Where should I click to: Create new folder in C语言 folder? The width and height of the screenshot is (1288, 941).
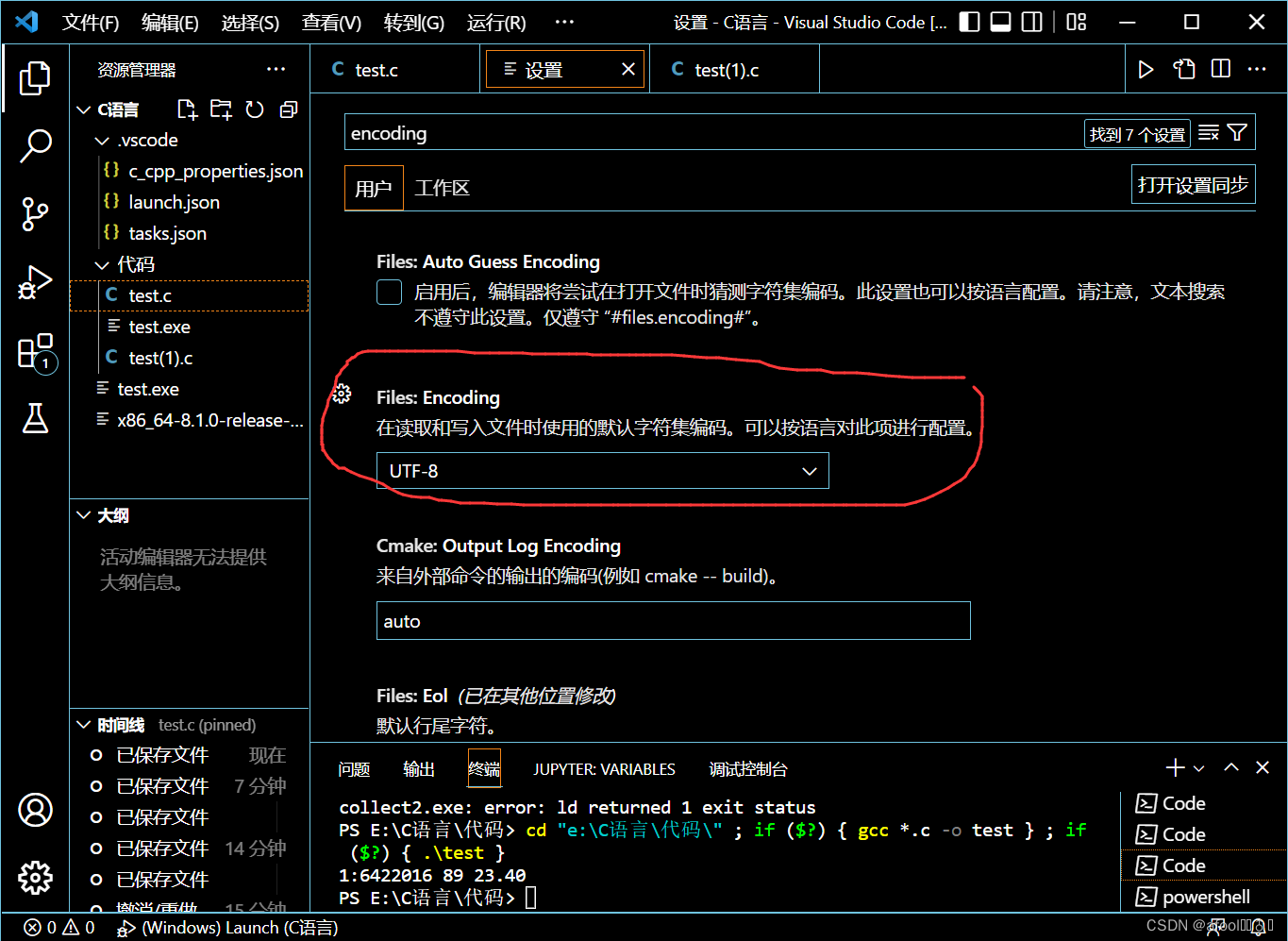click(x=221, y=109)
